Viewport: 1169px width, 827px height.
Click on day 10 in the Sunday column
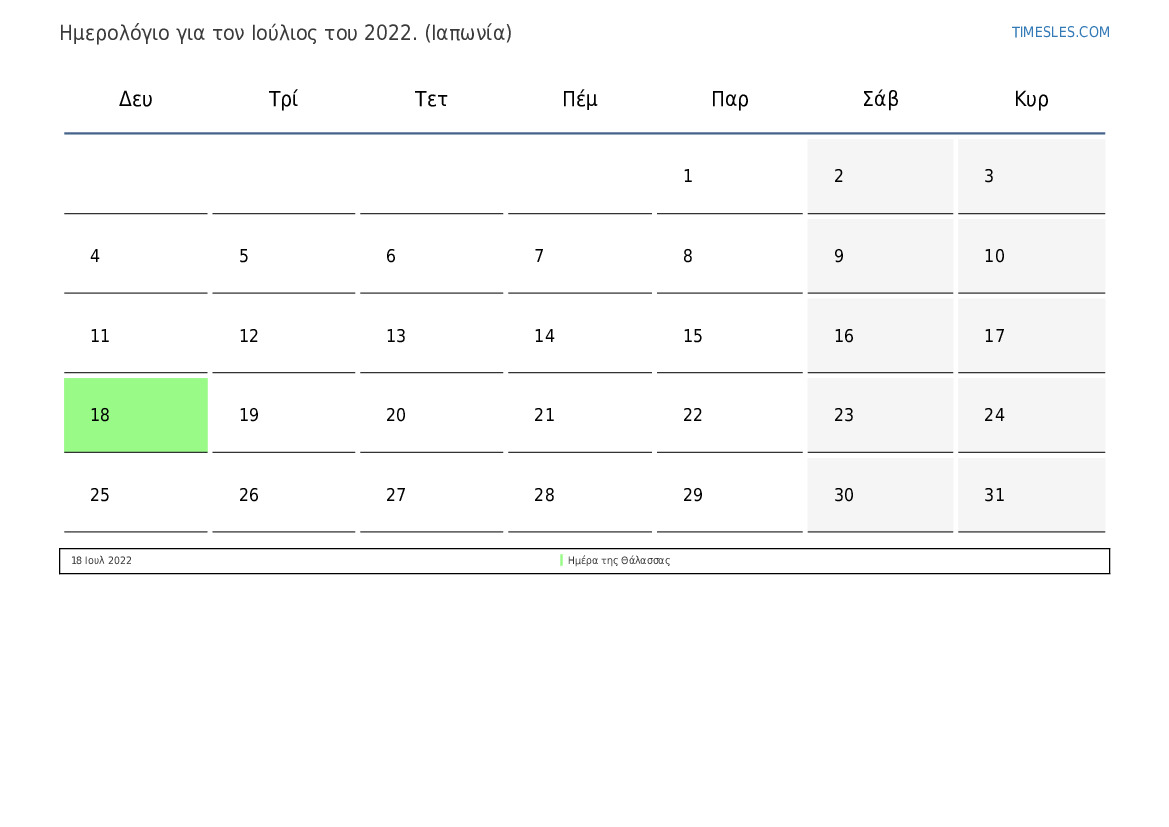pyautogui.click(x=1031, y=257)
